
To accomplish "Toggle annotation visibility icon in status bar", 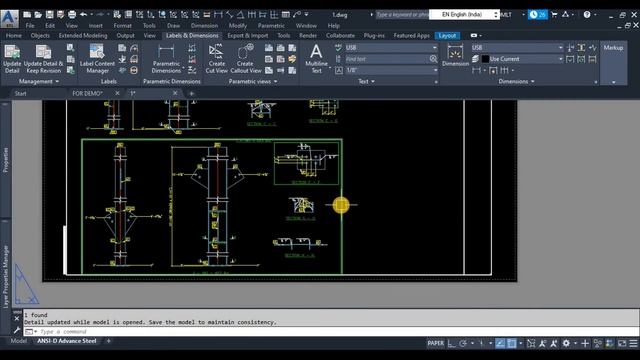I will click(542, 344).
